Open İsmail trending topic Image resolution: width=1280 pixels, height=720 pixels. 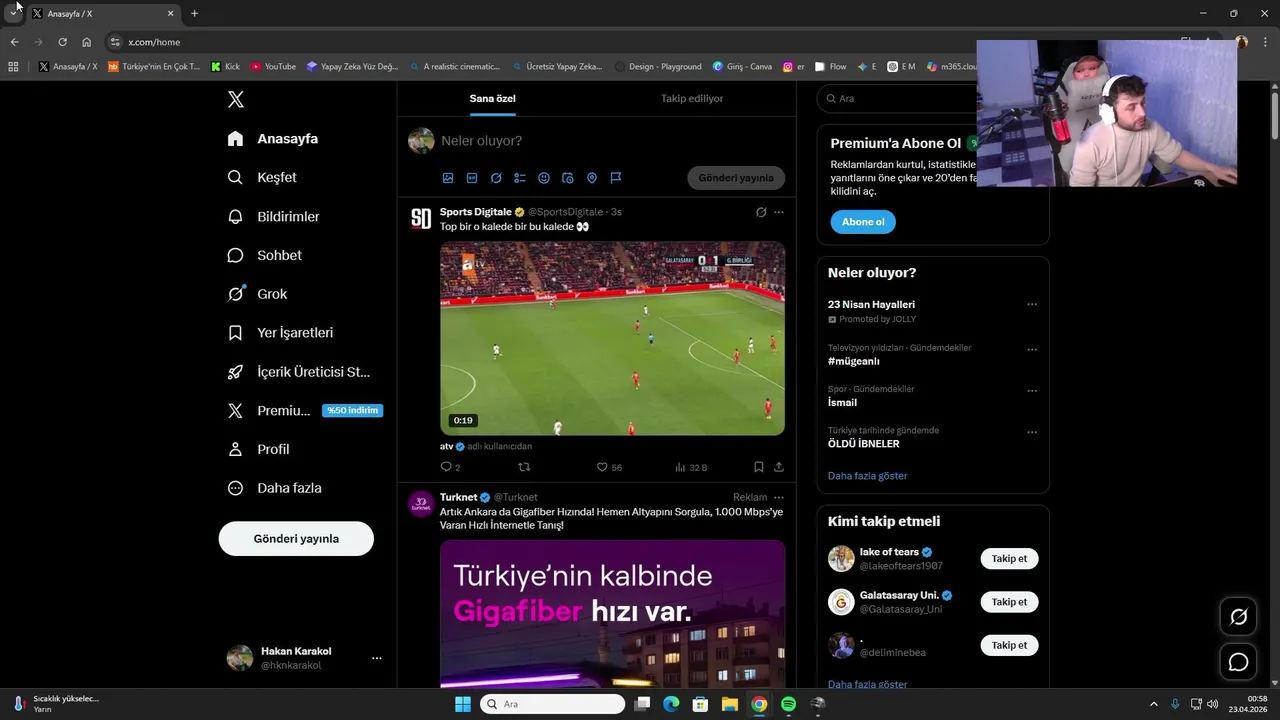(x=842, y=402)
